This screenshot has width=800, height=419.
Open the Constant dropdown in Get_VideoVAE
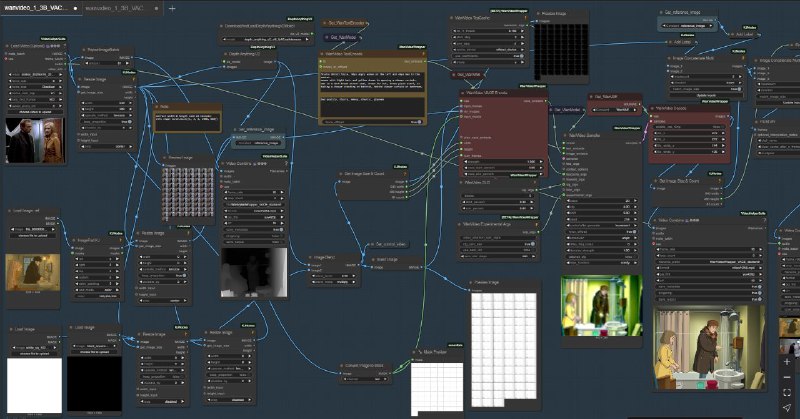tap(615, 110)
